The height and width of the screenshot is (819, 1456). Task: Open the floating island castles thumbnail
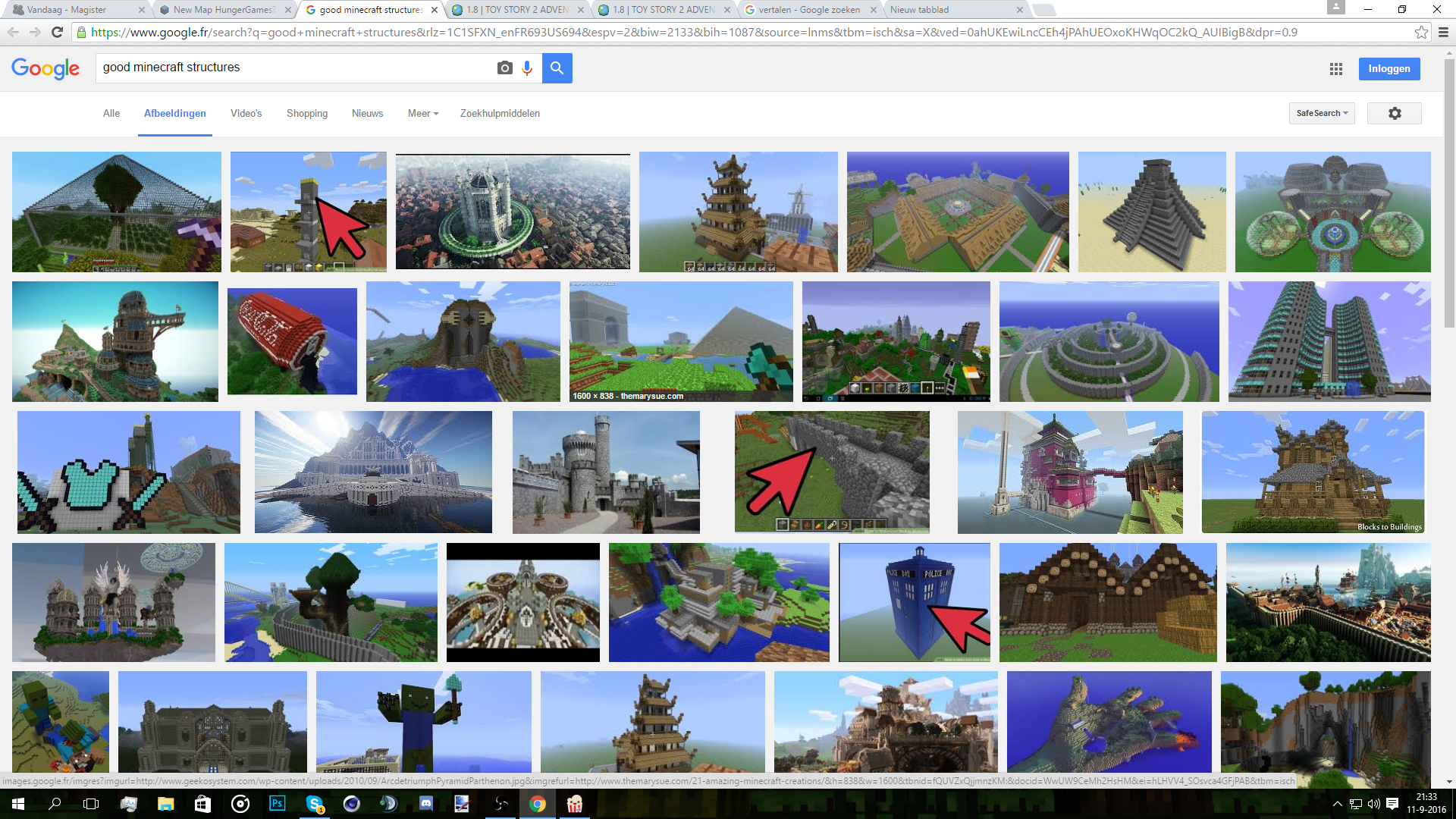(114, 602)
